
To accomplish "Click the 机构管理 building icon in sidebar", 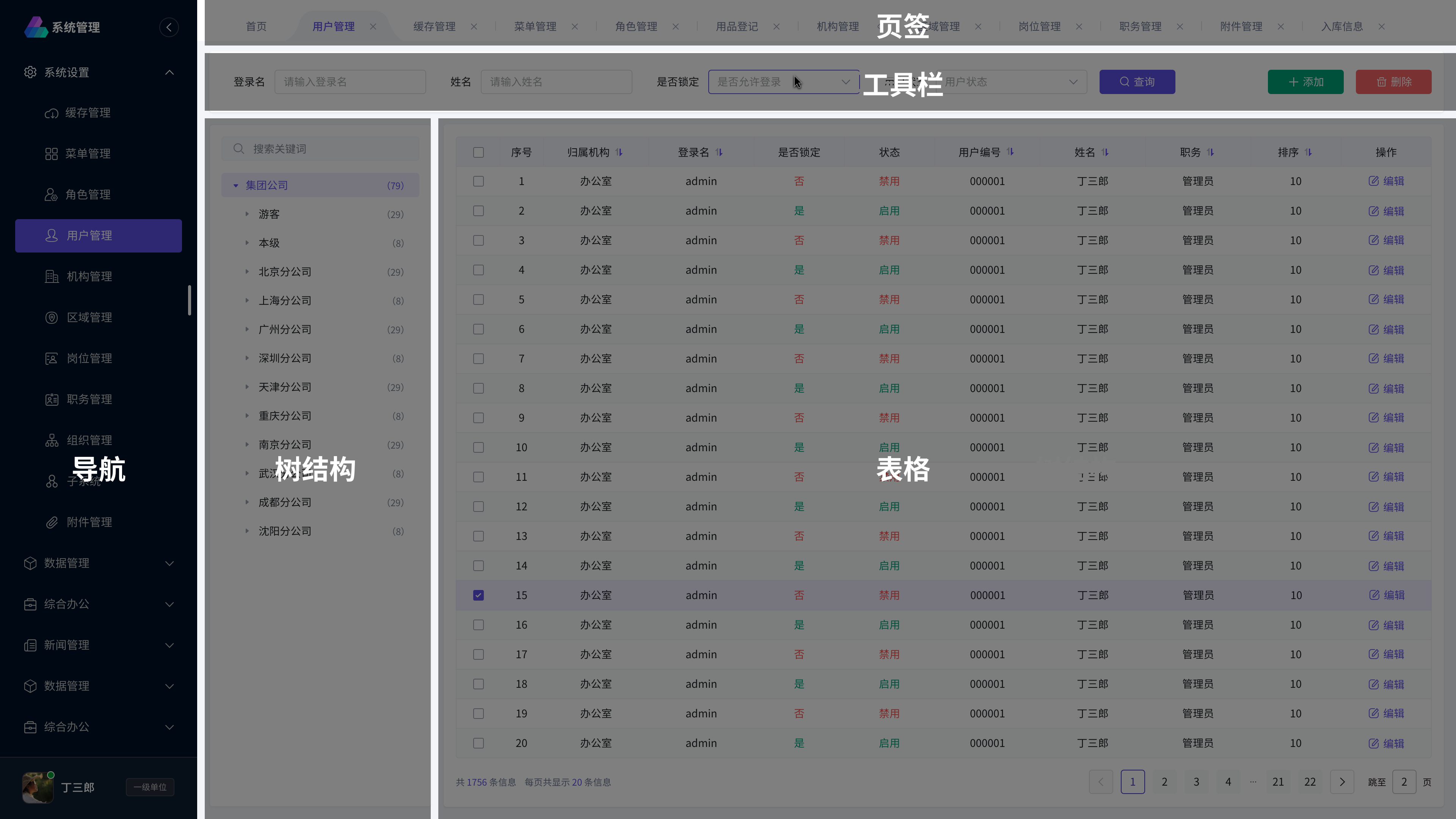I will point(52,276).
